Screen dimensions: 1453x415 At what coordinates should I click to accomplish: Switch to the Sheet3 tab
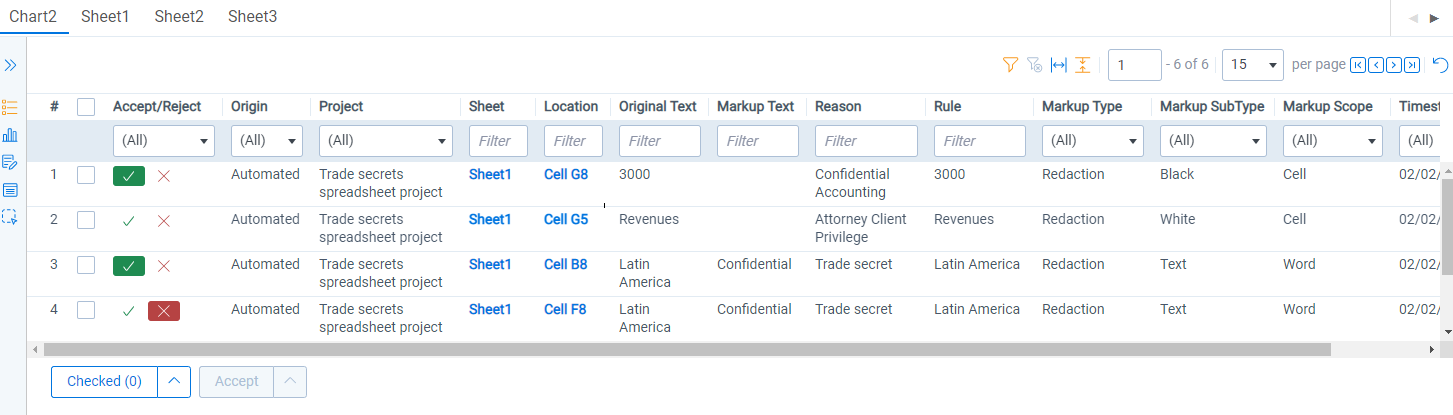tap(253, 17)
